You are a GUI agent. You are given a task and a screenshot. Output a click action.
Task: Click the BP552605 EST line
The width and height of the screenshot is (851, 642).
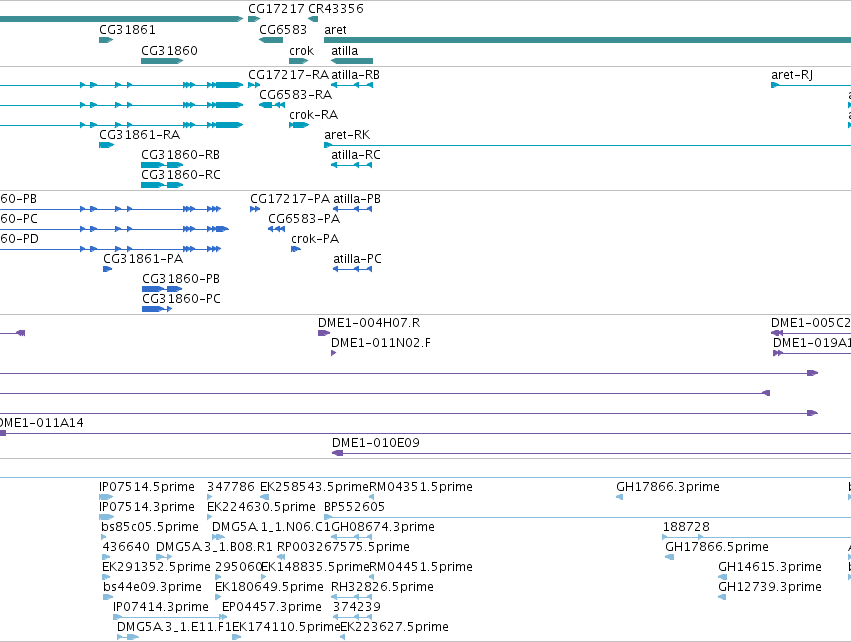(x=587, y=517)
